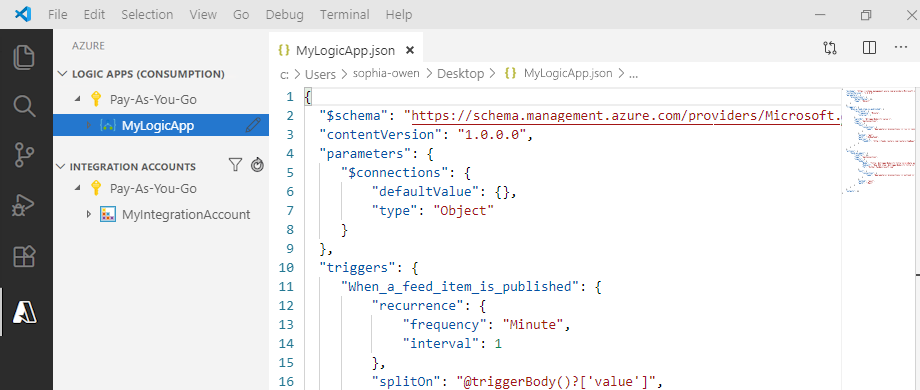The width and height of the screenshot is (920, 390).
Task: Open the Go menu
Action: (241, 15)
